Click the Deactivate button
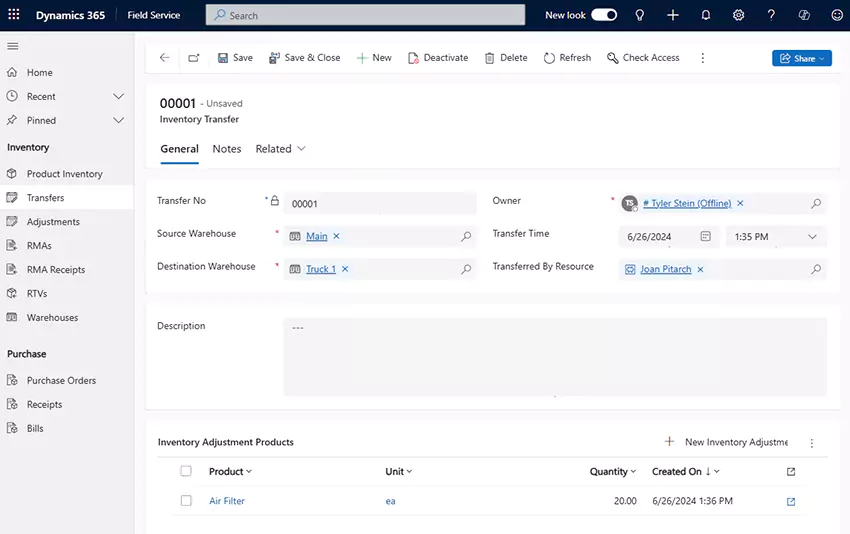The image size is (850, 534). (438, 57)
